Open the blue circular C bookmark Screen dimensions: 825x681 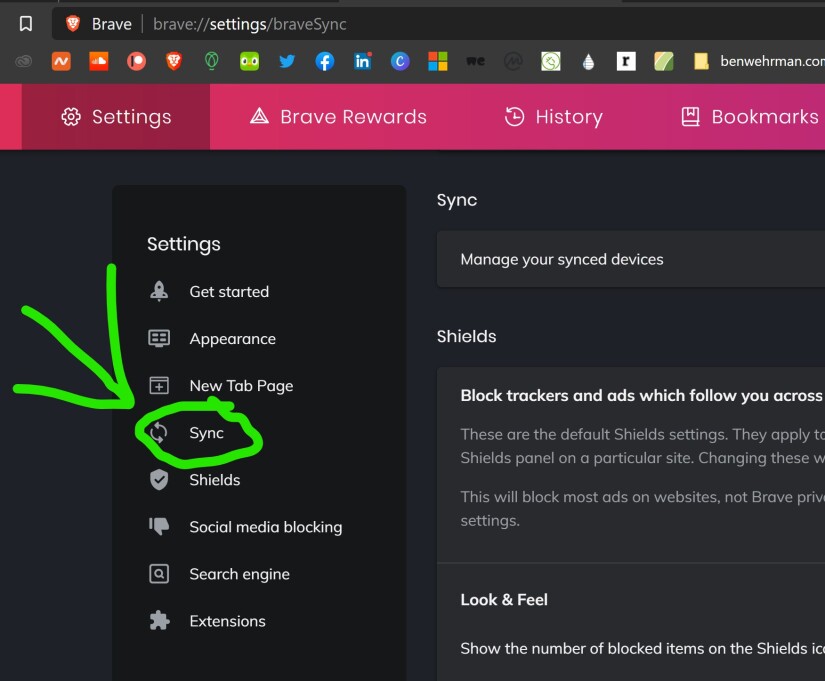tap(400, 62)
